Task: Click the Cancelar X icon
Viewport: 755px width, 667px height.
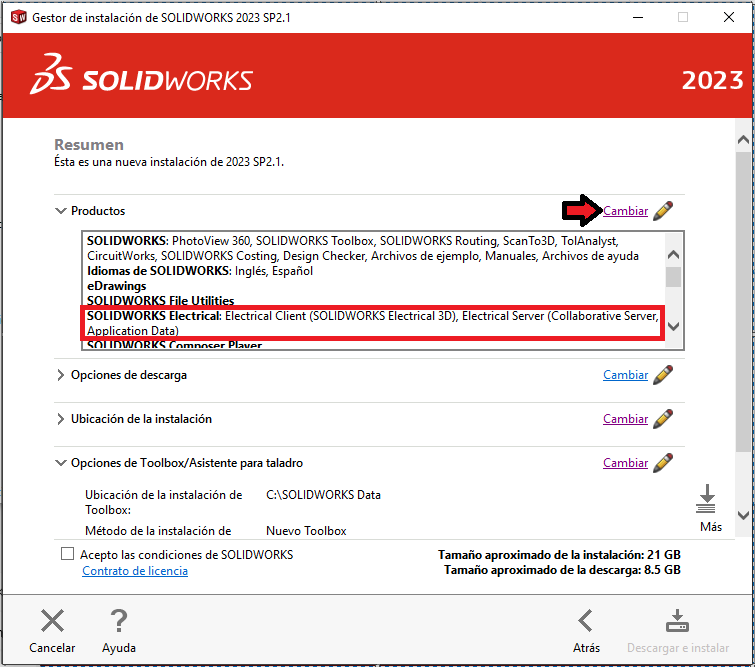Action: point(52,620)
